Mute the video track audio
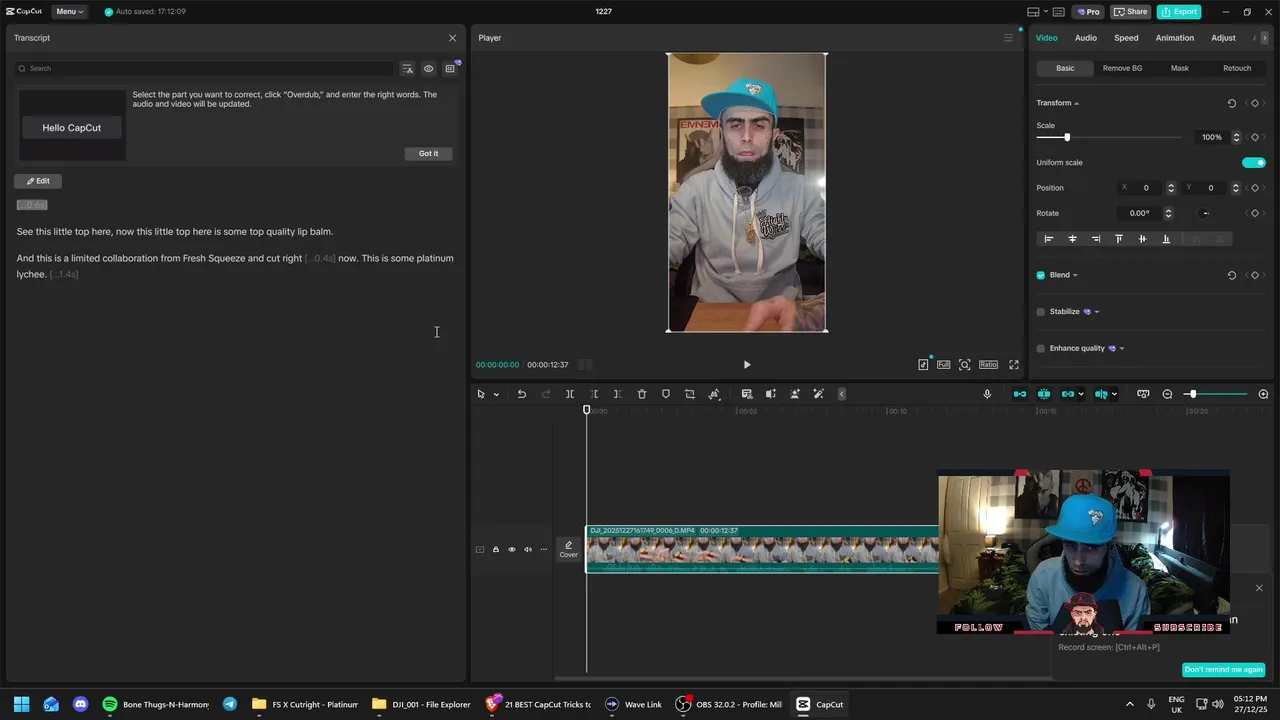 [528, 549]
